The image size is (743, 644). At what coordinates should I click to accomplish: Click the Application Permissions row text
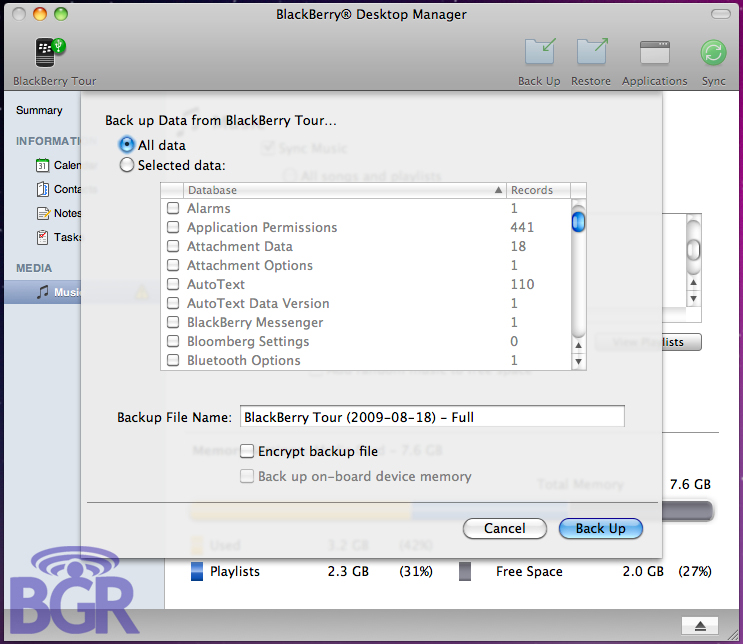tap(262, 227)
